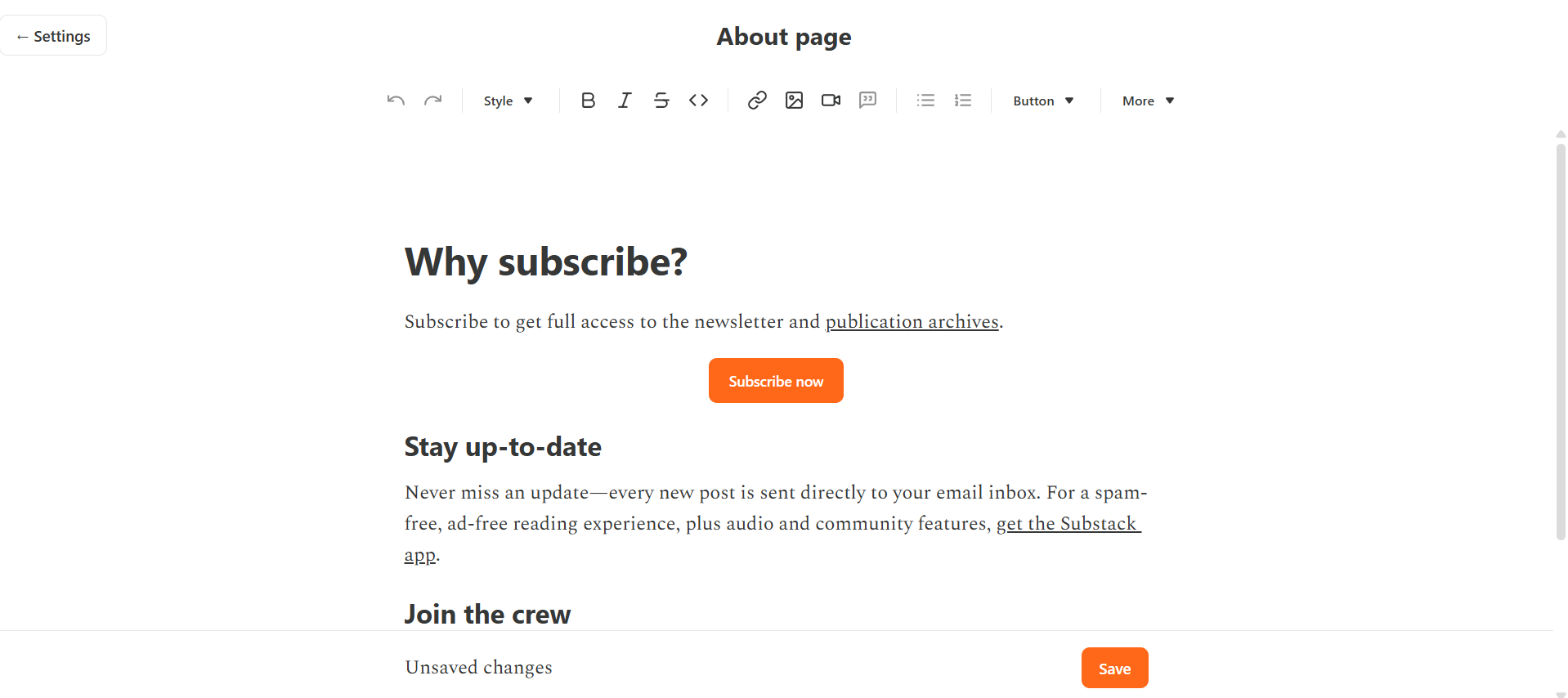
Task: Insert a hyperlink
Action: click(757, 100)
